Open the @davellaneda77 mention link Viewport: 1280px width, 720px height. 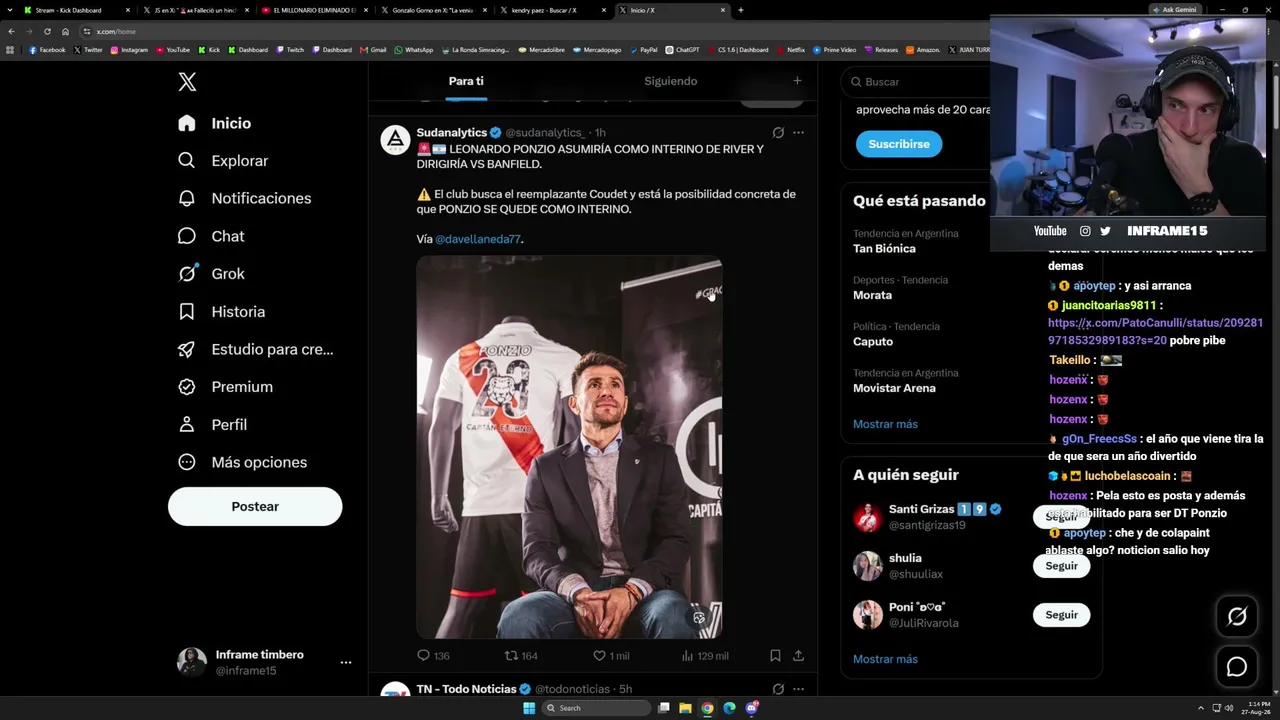(x=478, y=239)
